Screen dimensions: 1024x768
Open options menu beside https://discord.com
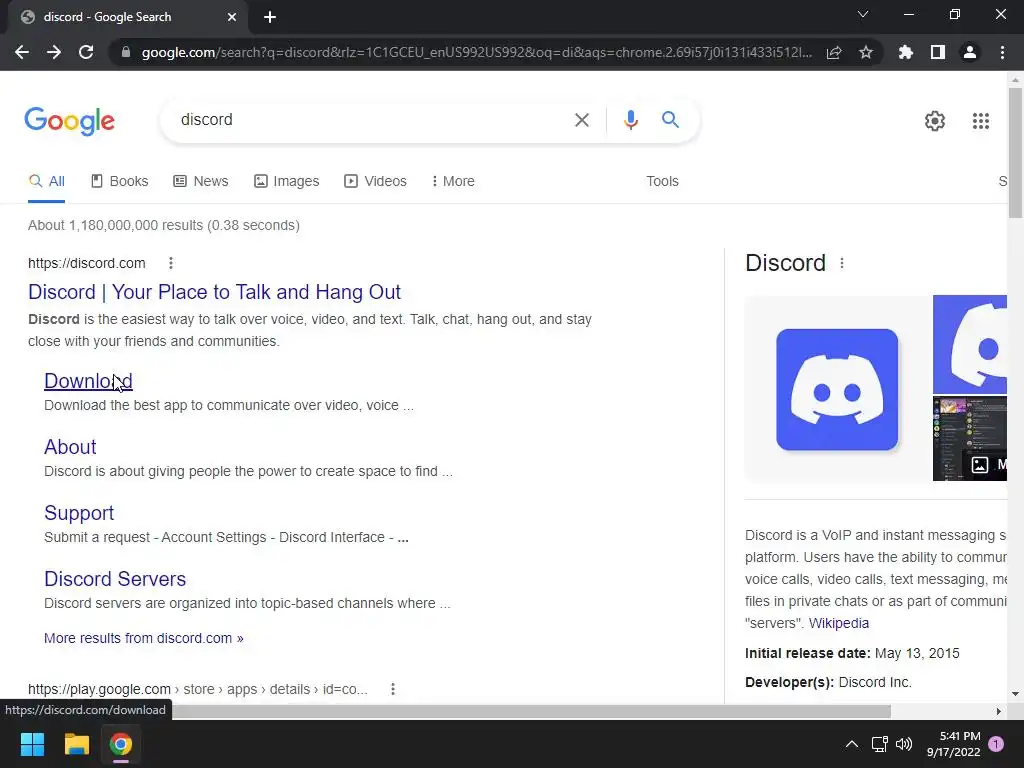(170, 263)
